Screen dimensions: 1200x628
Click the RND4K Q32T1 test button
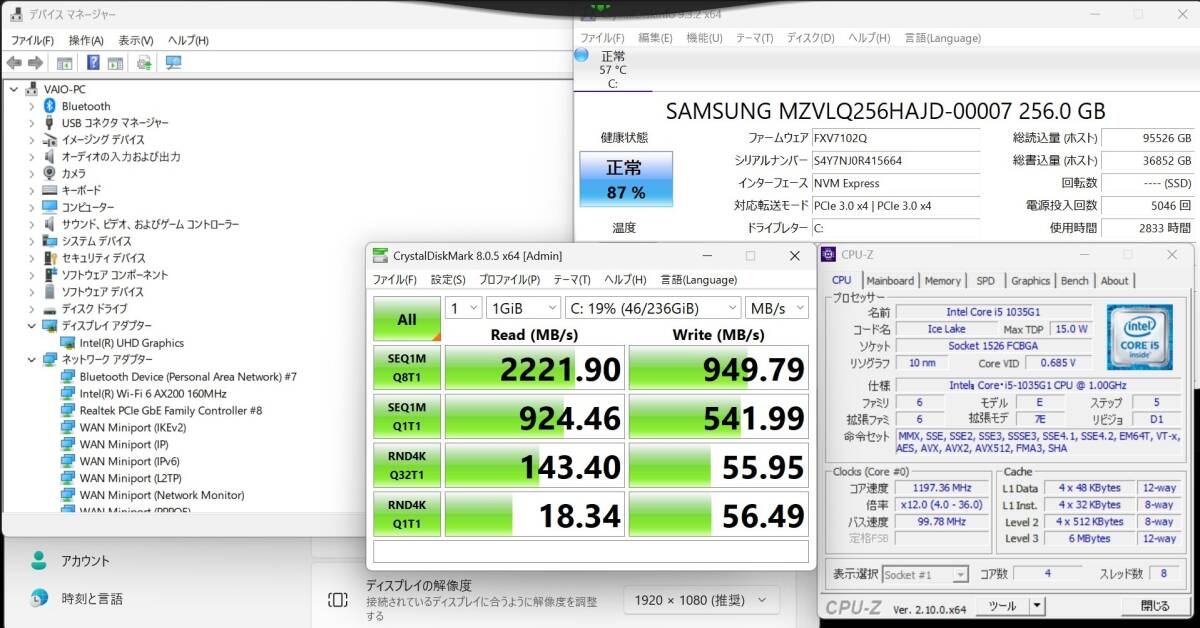(407, 465)
